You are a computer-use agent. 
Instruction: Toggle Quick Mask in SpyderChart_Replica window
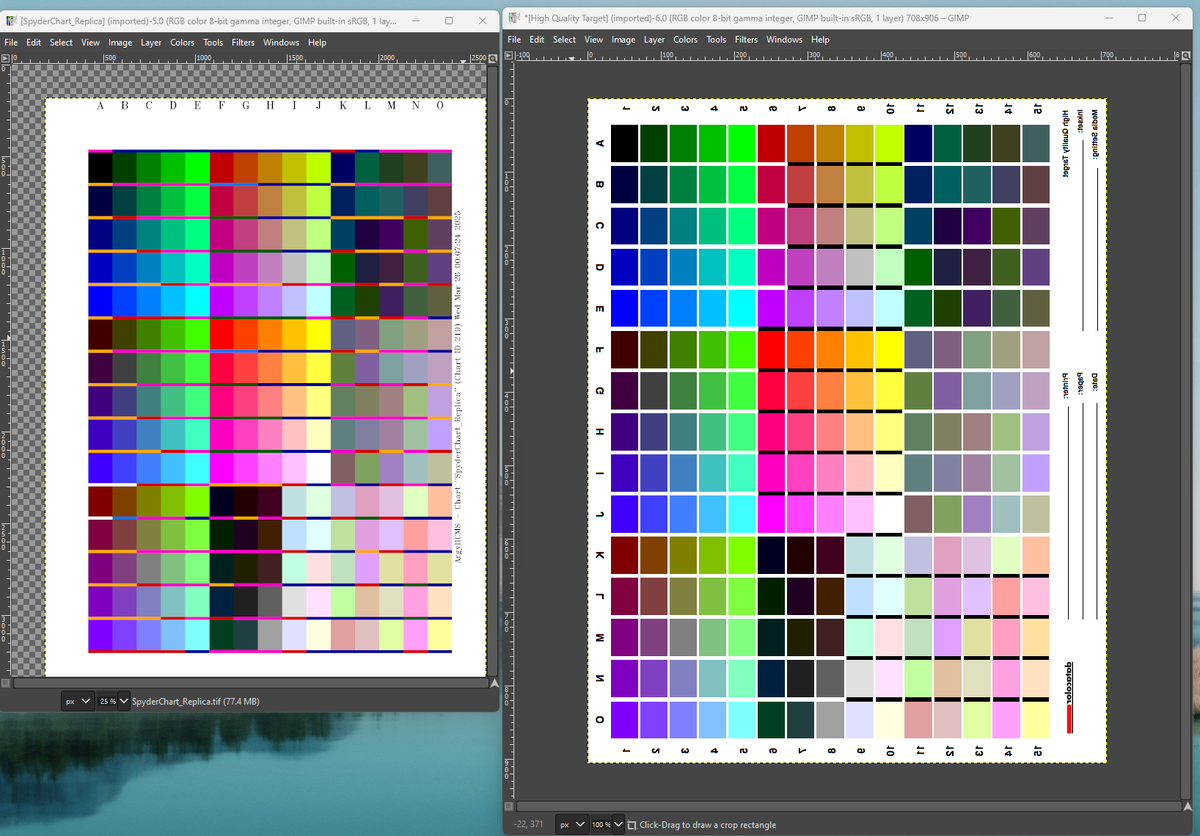(x=6, y=684)
